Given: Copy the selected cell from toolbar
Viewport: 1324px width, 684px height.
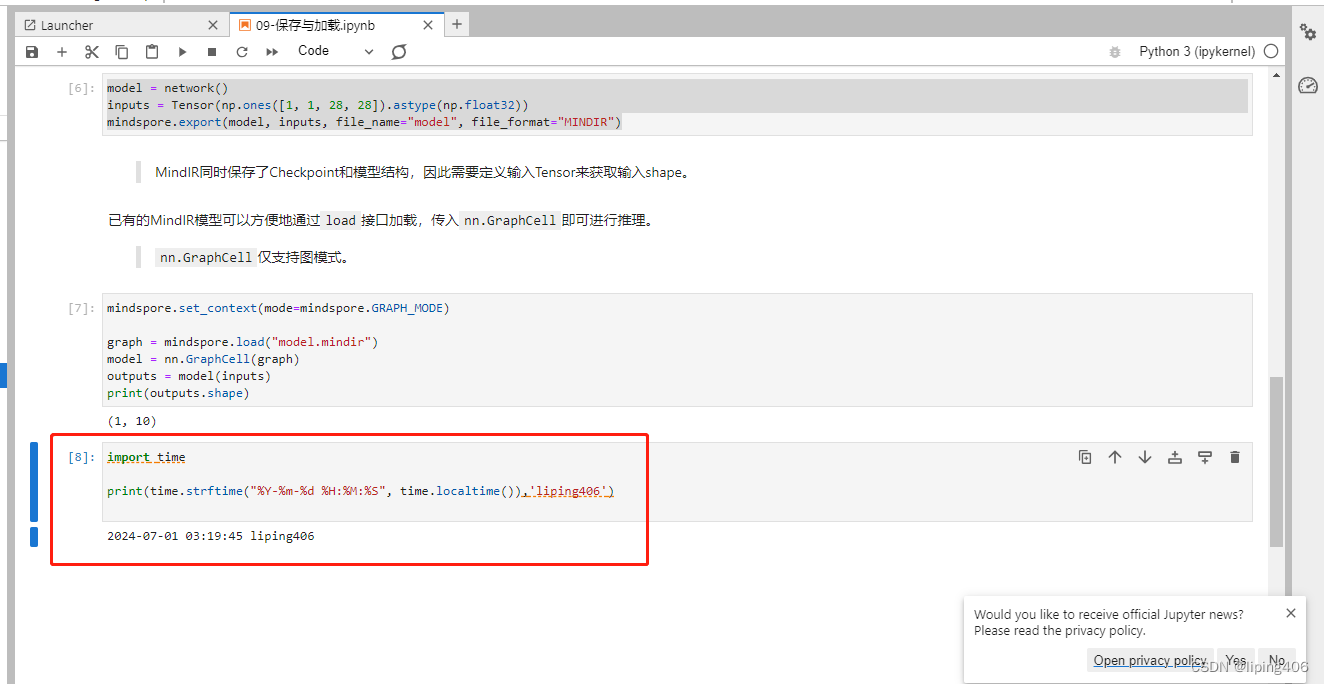Looking at the screenshot, I should click(122, 52).
